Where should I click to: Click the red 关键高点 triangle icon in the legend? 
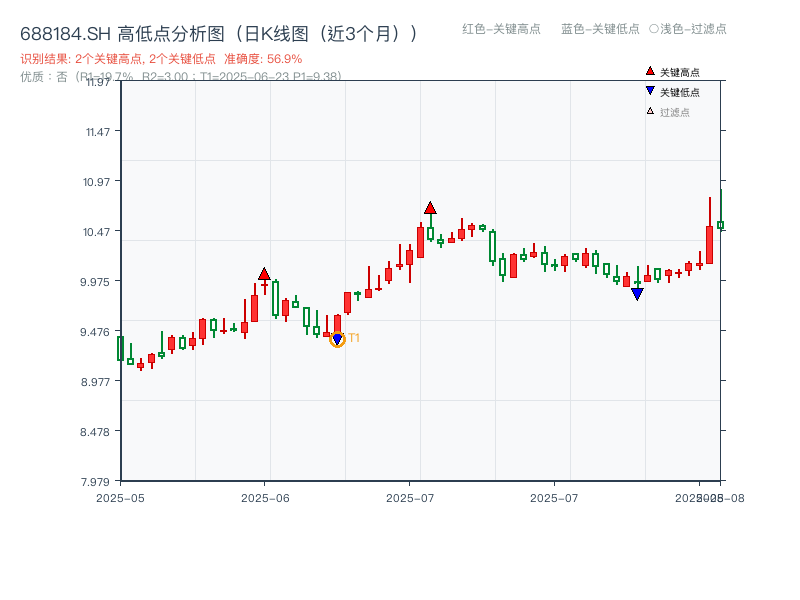(x=648, y=71)
